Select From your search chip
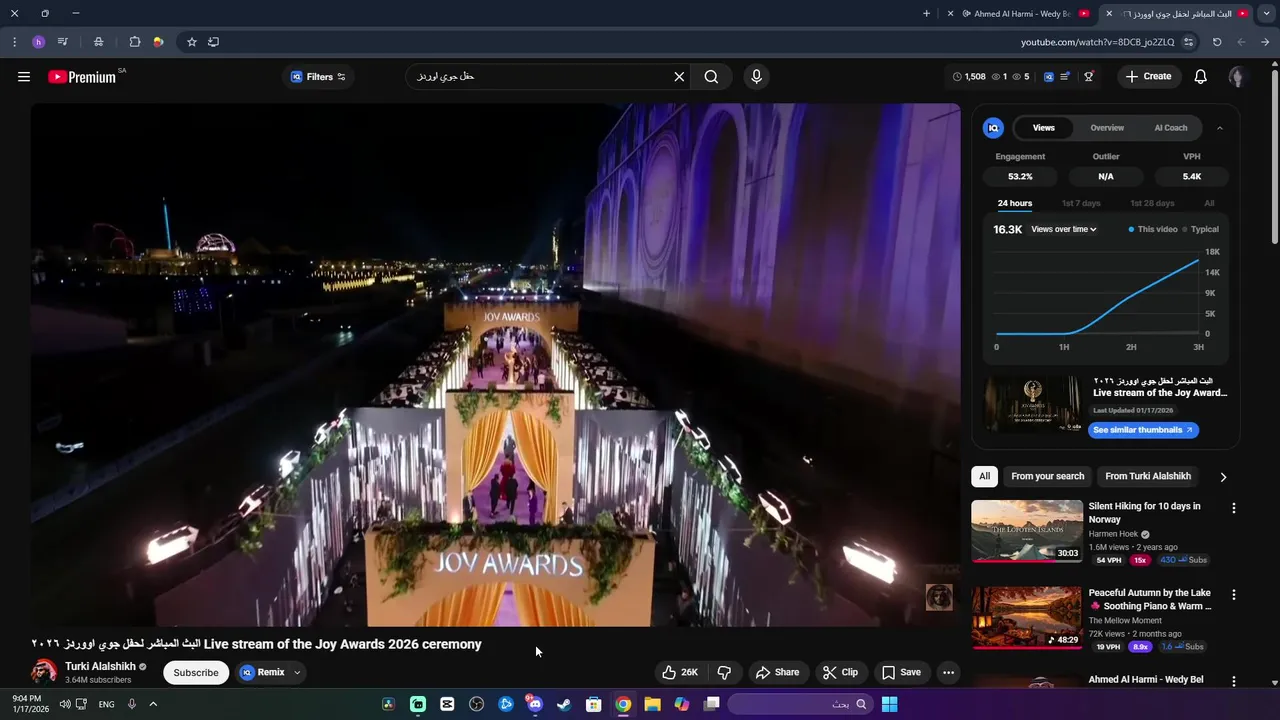This screenshot has width=1280, height=720. 1048,477
